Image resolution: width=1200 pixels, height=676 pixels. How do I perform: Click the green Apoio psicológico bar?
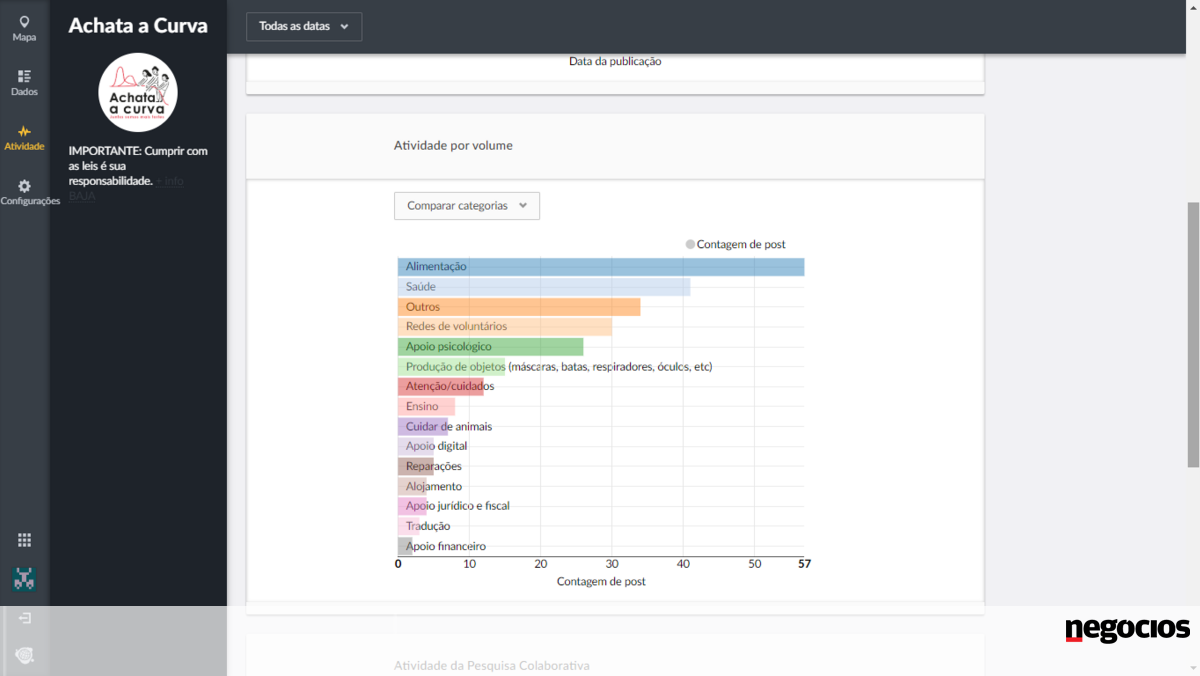click(490, 347)
